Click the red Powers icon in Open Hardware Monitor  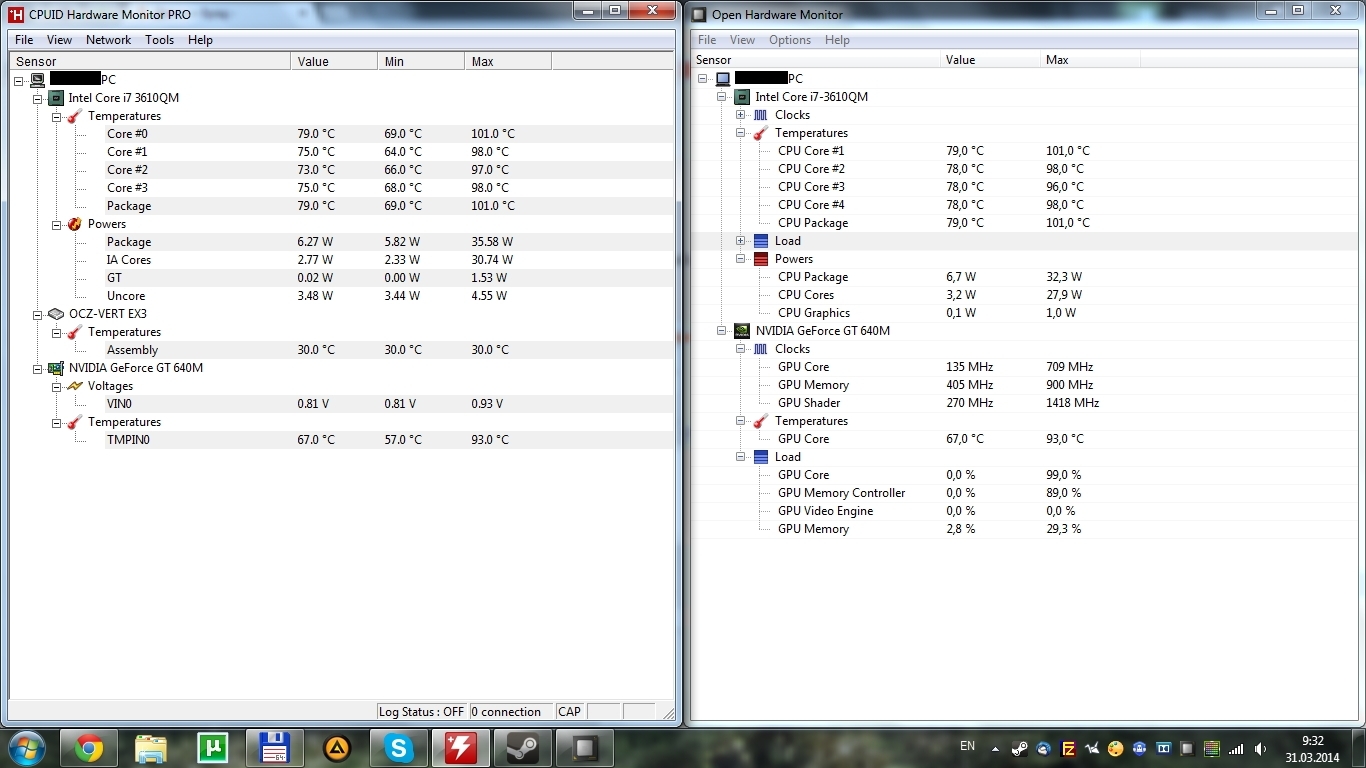pyautogui.click(x=761, y=259)
